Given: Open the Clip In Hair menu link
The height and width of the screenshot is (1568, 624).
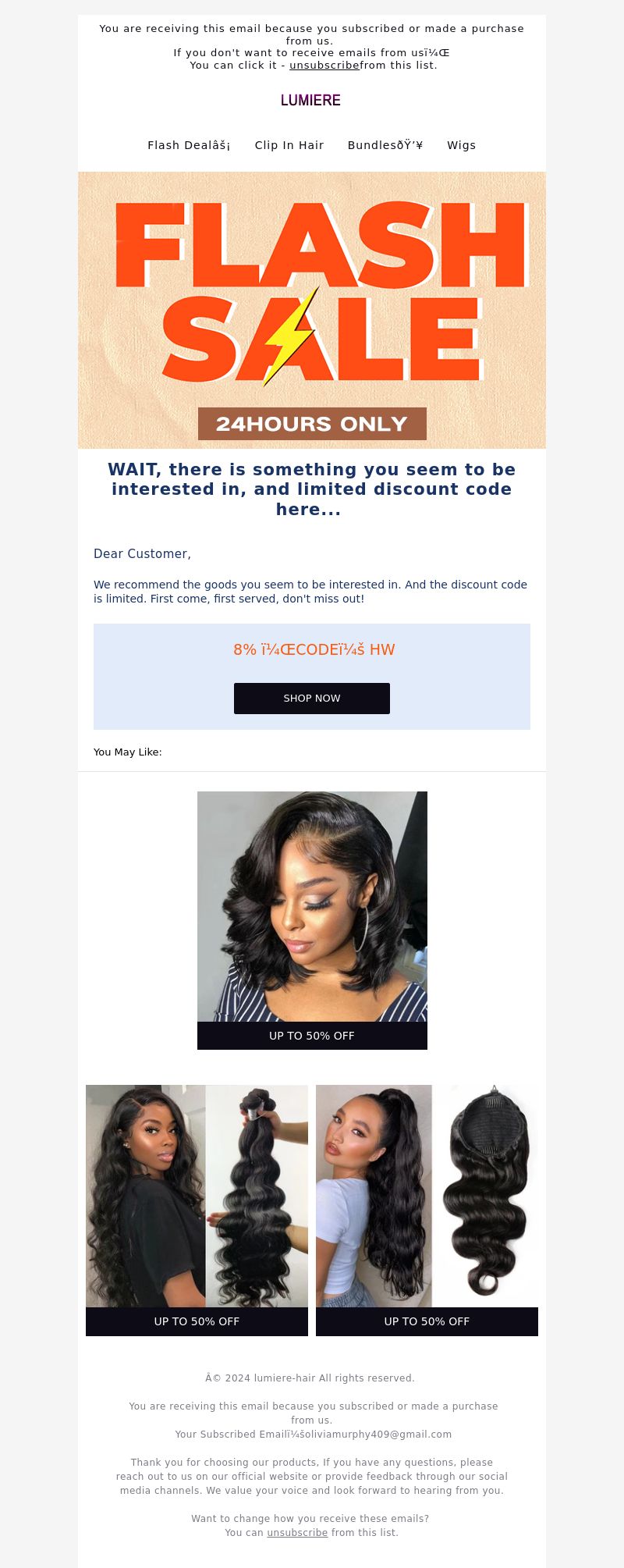Looking at the screenshot, I should coord(289,145).
